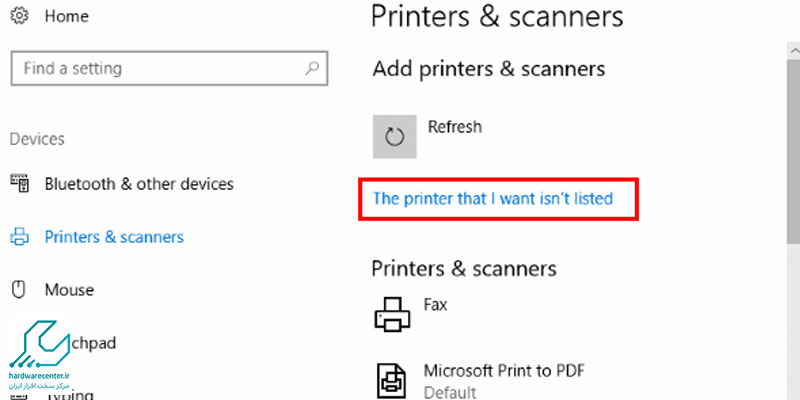This screenshot has height=400, width=800.
Task: Open the Home settings page label
Action: click(x=67, y=16)
